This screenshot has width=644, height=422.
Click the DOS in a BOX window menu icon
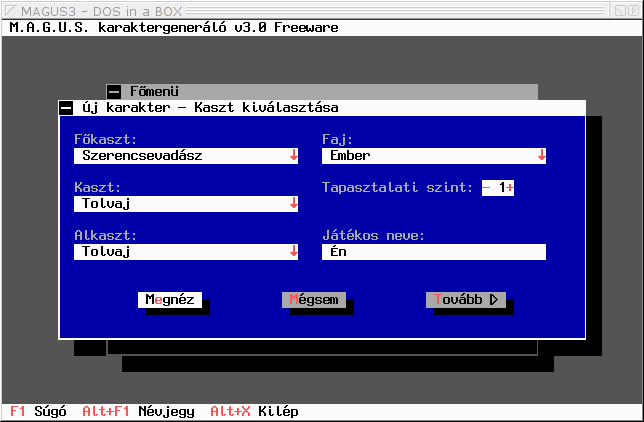pyautogui.click(x=10, y=11)
